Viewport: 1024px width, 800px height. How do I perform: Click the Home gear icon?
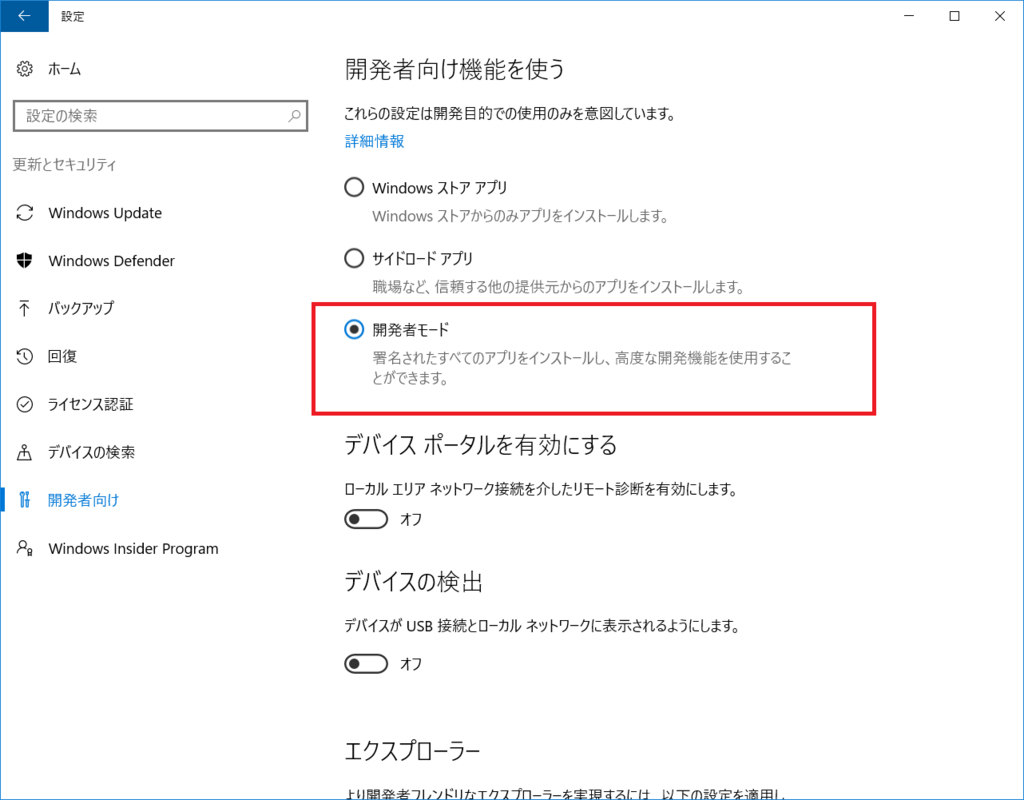click(25, 69)
